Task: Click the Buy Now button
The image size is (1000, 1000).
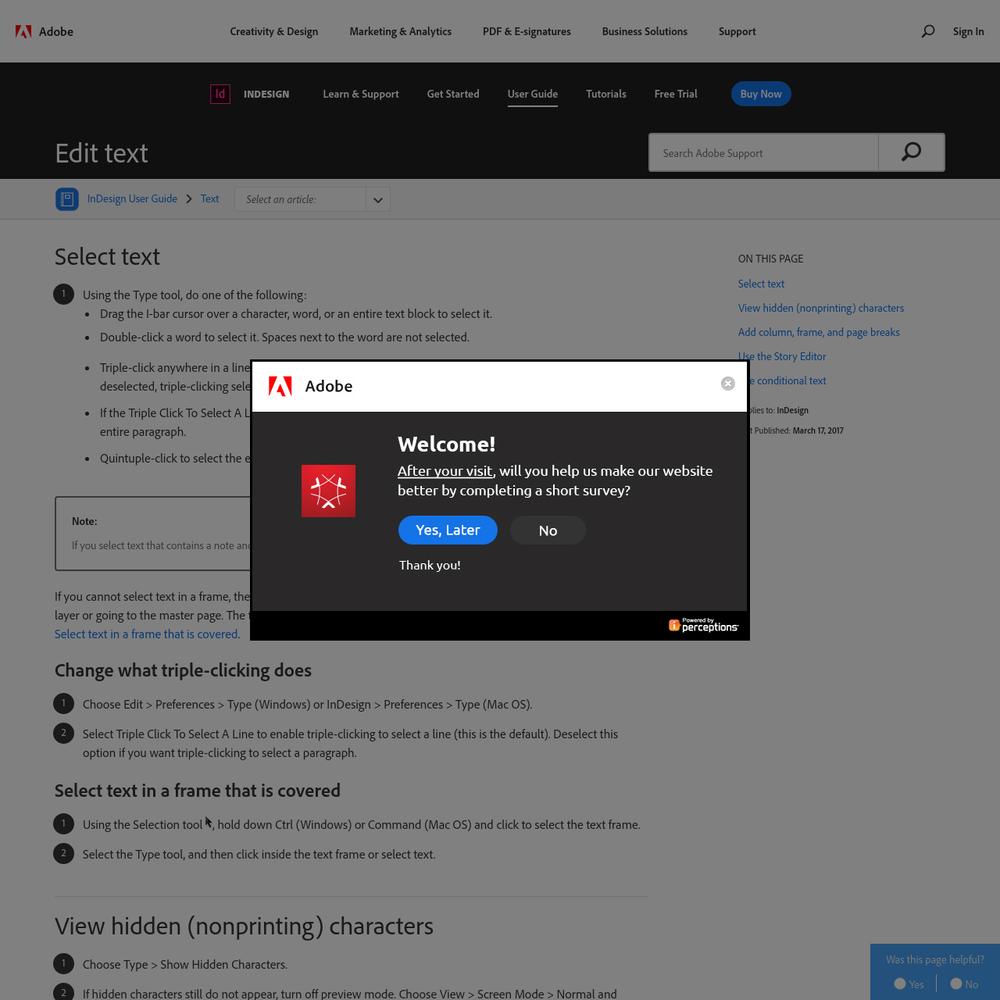Action: click(x=760, y=94)
